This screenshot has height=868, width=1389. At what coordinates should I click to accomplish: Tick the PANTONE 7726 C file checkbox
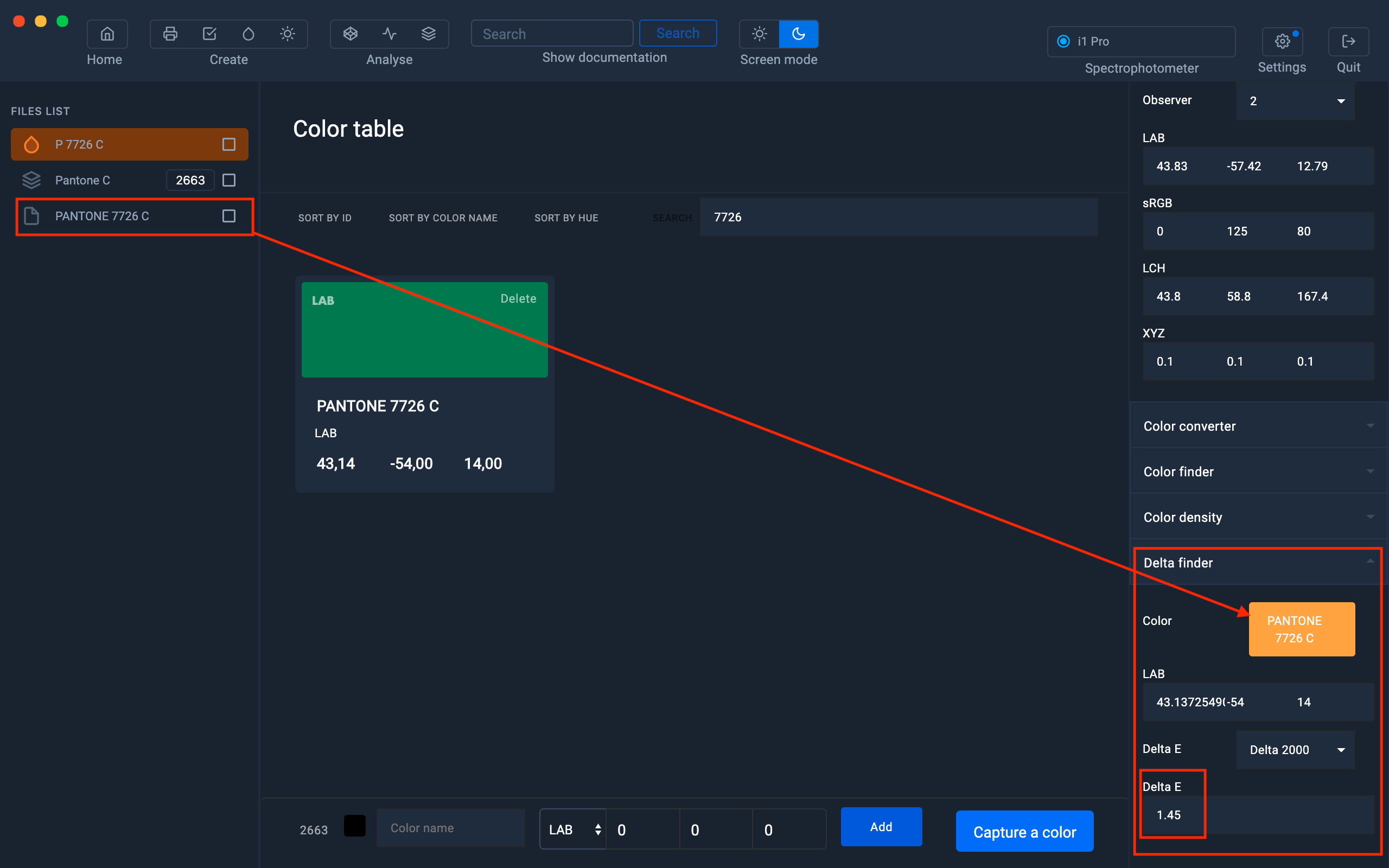coord(229,216)
